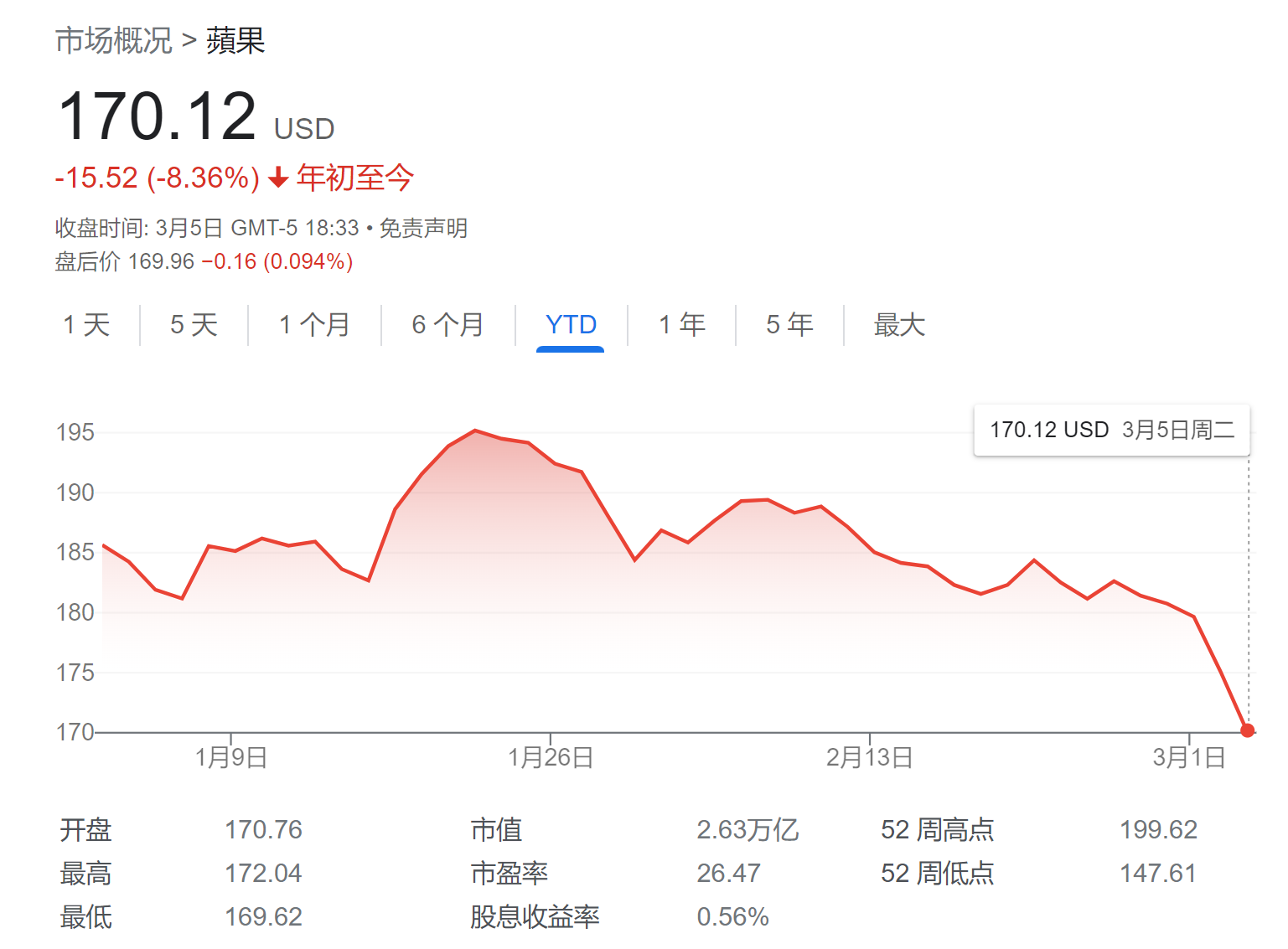
Task: Select the 最大 time range tab
Action: tap(899, 325)
